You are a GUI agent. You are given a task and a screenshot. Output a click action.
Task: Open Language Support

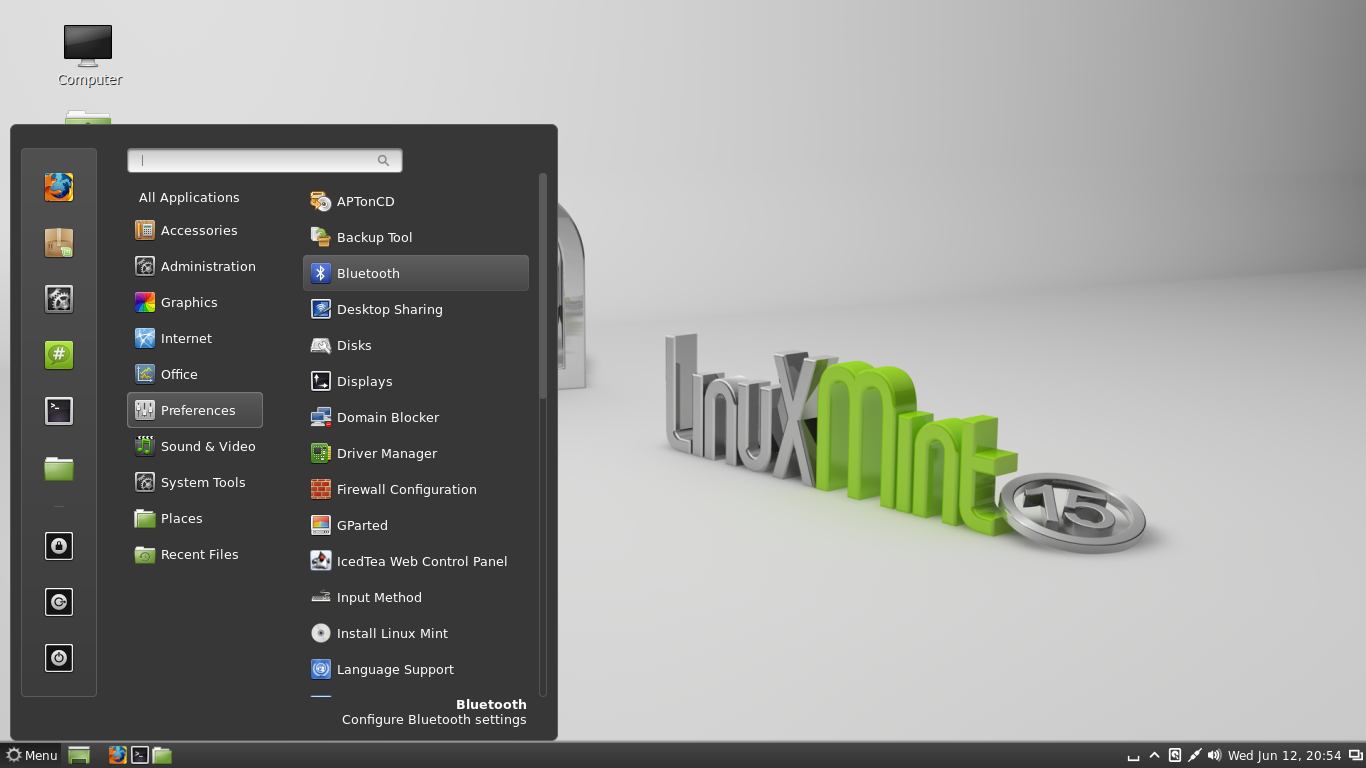tap(415, 669)
